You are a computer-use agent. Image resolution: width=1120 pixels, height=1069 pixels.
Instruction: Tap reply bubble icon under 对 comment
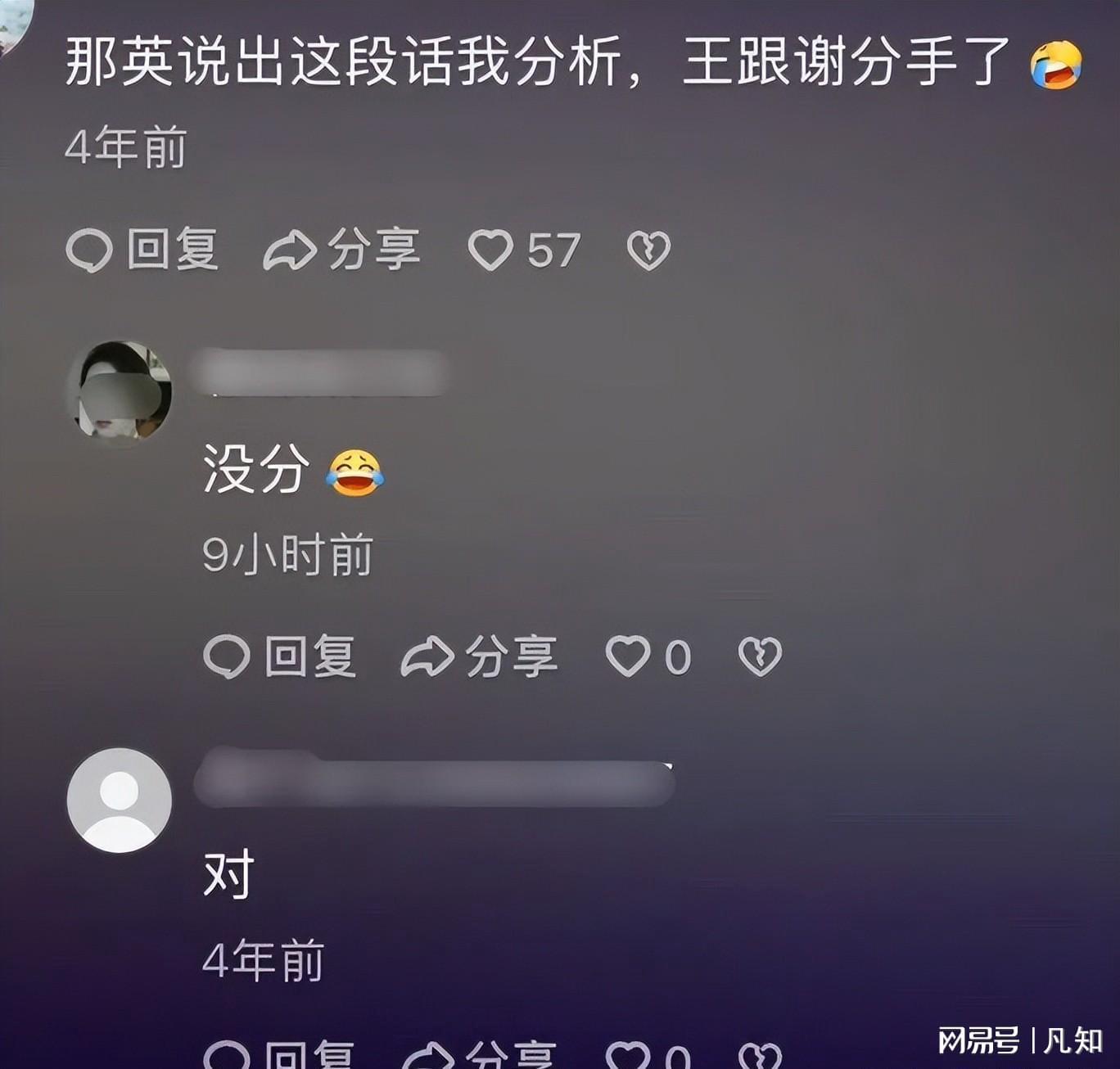click(x=226, y=1056)
